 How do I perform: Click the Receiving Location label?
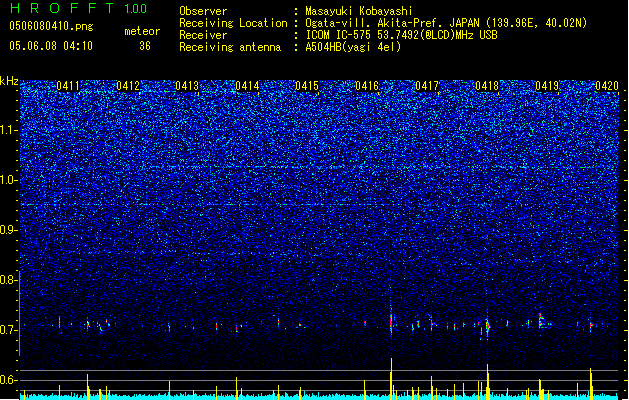(x=233, y=23)
